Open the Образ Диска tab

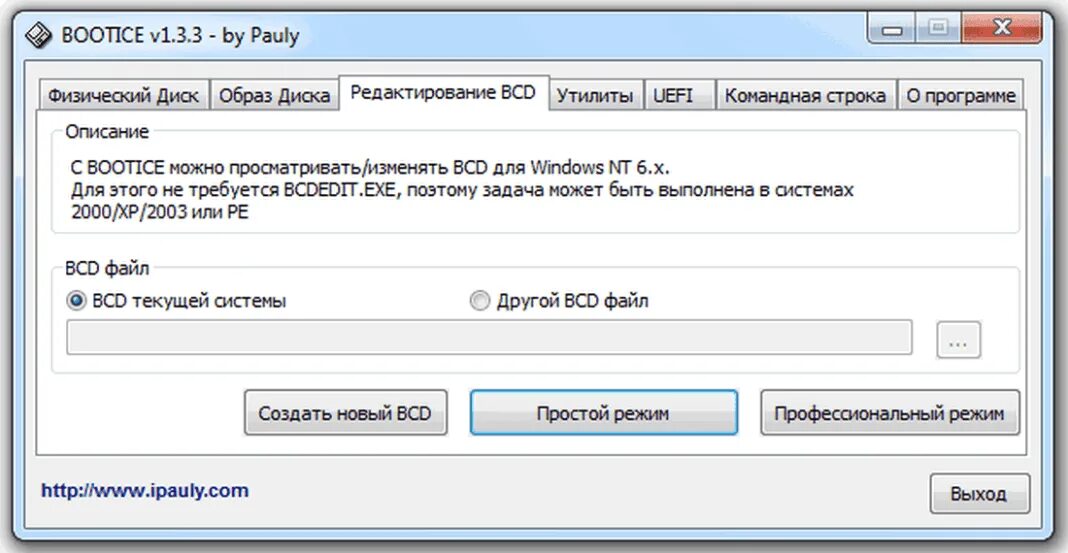(x=274, y=96)
